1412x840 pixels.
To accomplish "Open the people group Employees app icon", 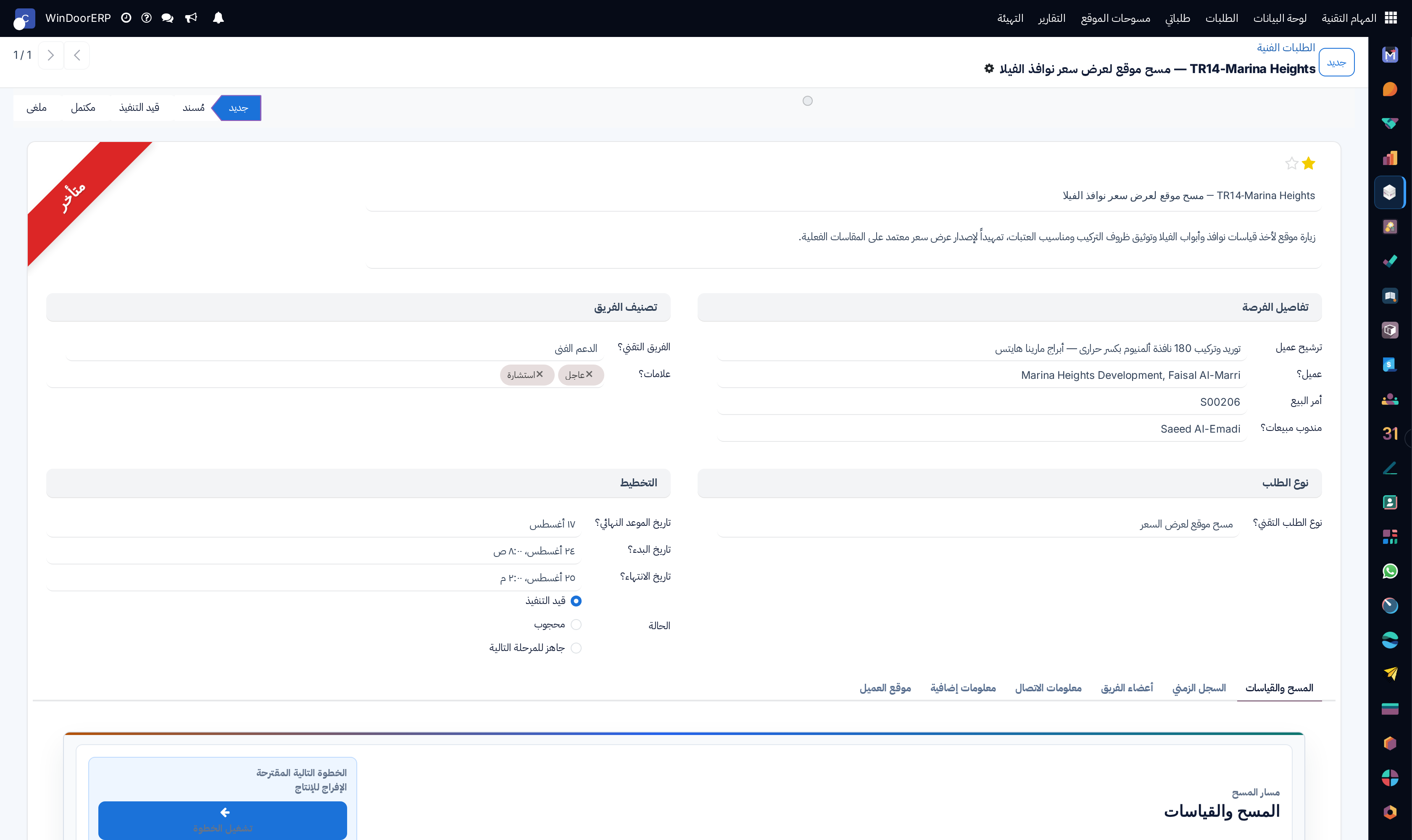I will click(x=1390, y=399).
